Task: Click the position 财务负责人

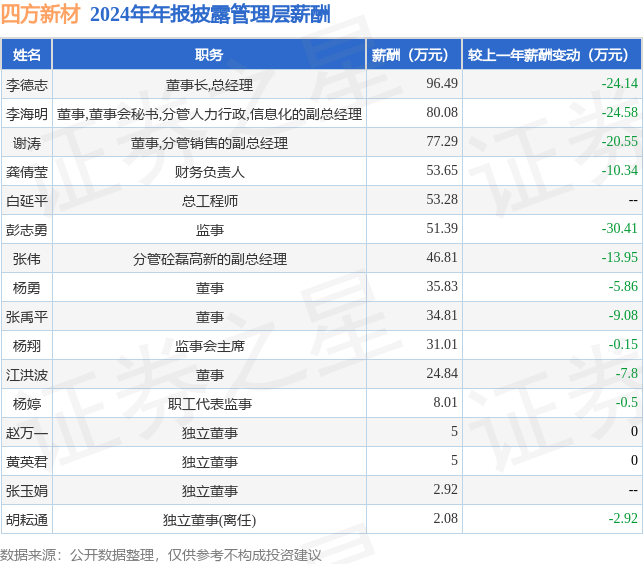Action: 209,172
